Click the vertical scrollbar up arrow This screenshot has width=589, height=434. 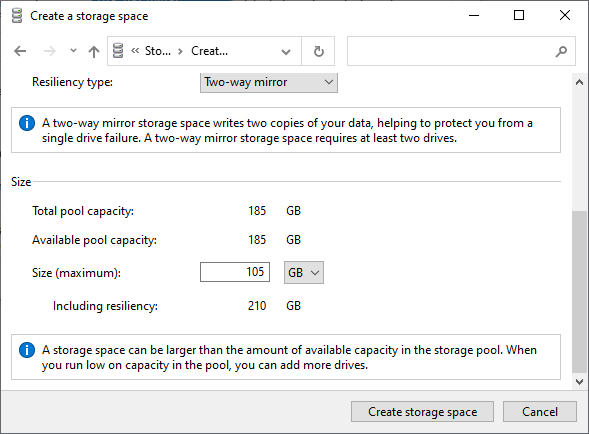click(579, 82)
